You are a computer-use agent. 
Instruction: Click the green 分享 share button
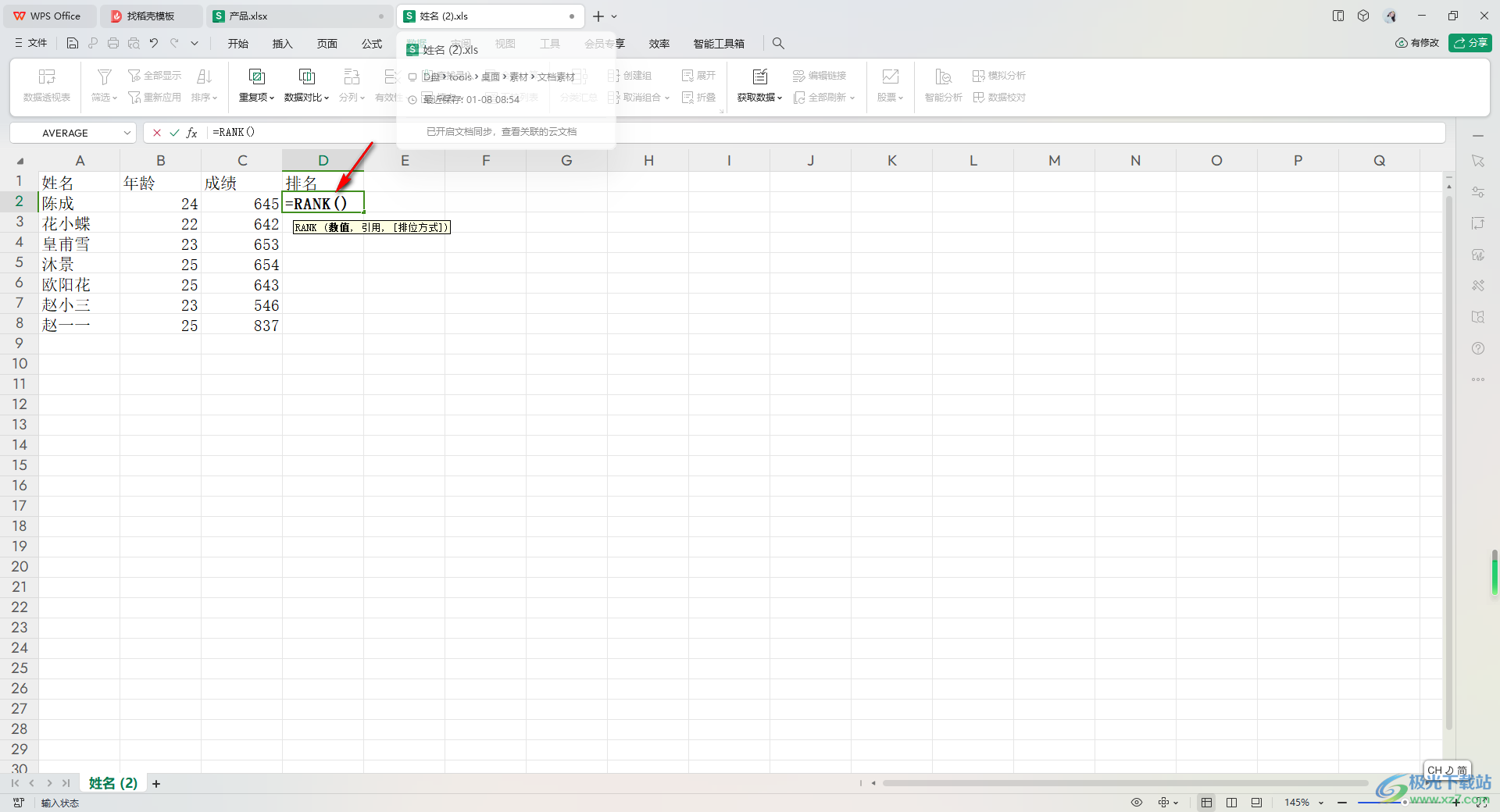(x=1470, y=43)
